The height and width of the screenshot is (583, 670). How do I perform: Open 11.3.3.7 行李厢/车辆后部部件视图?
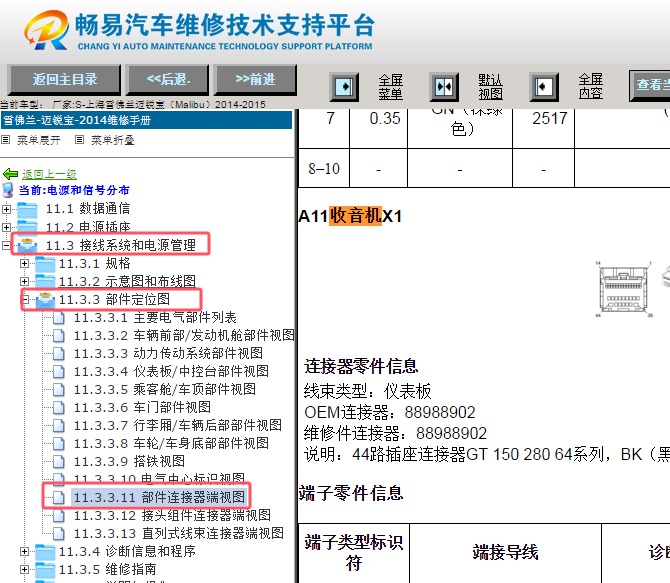[x=178, y=425]
